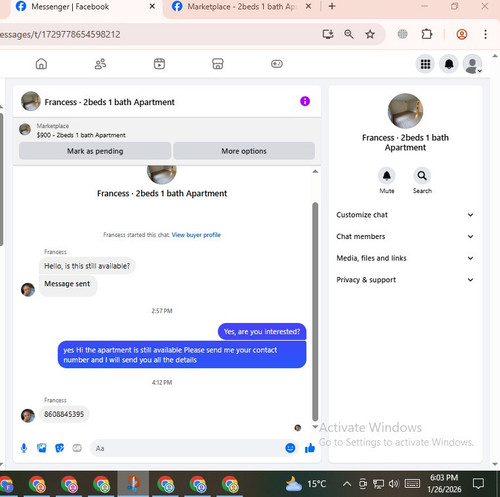Screen dimensions: 500x497
Task: Click listing thumbnail in conversation header
Action: pos(31,101)
